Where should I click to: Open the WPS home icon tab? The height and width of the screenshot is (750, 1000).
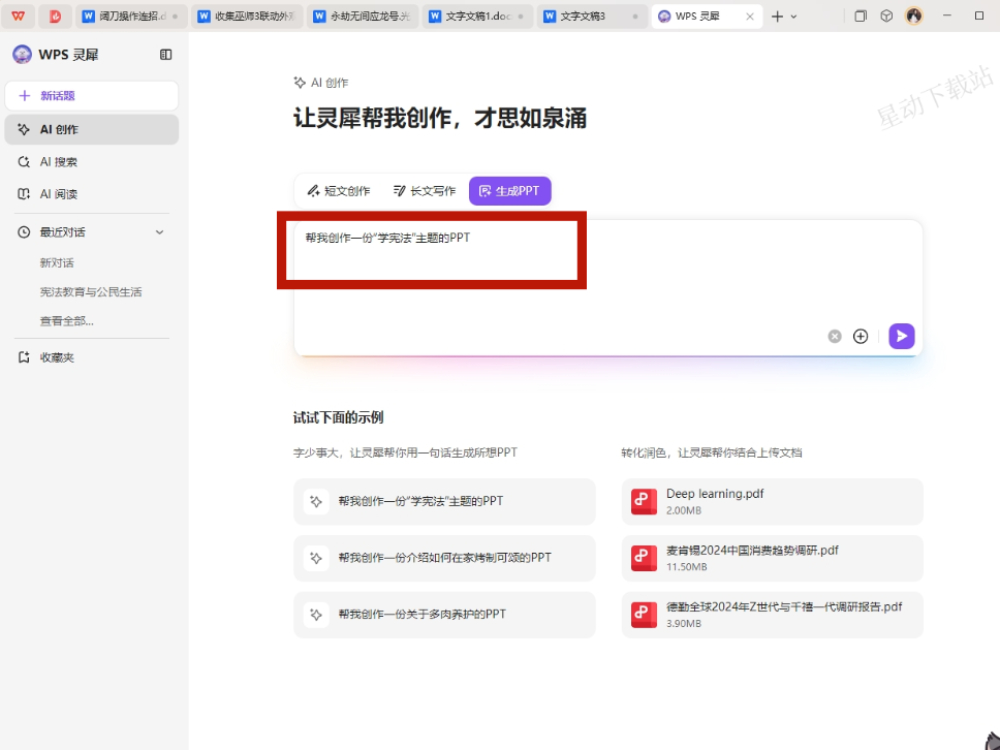pos(18,16)
